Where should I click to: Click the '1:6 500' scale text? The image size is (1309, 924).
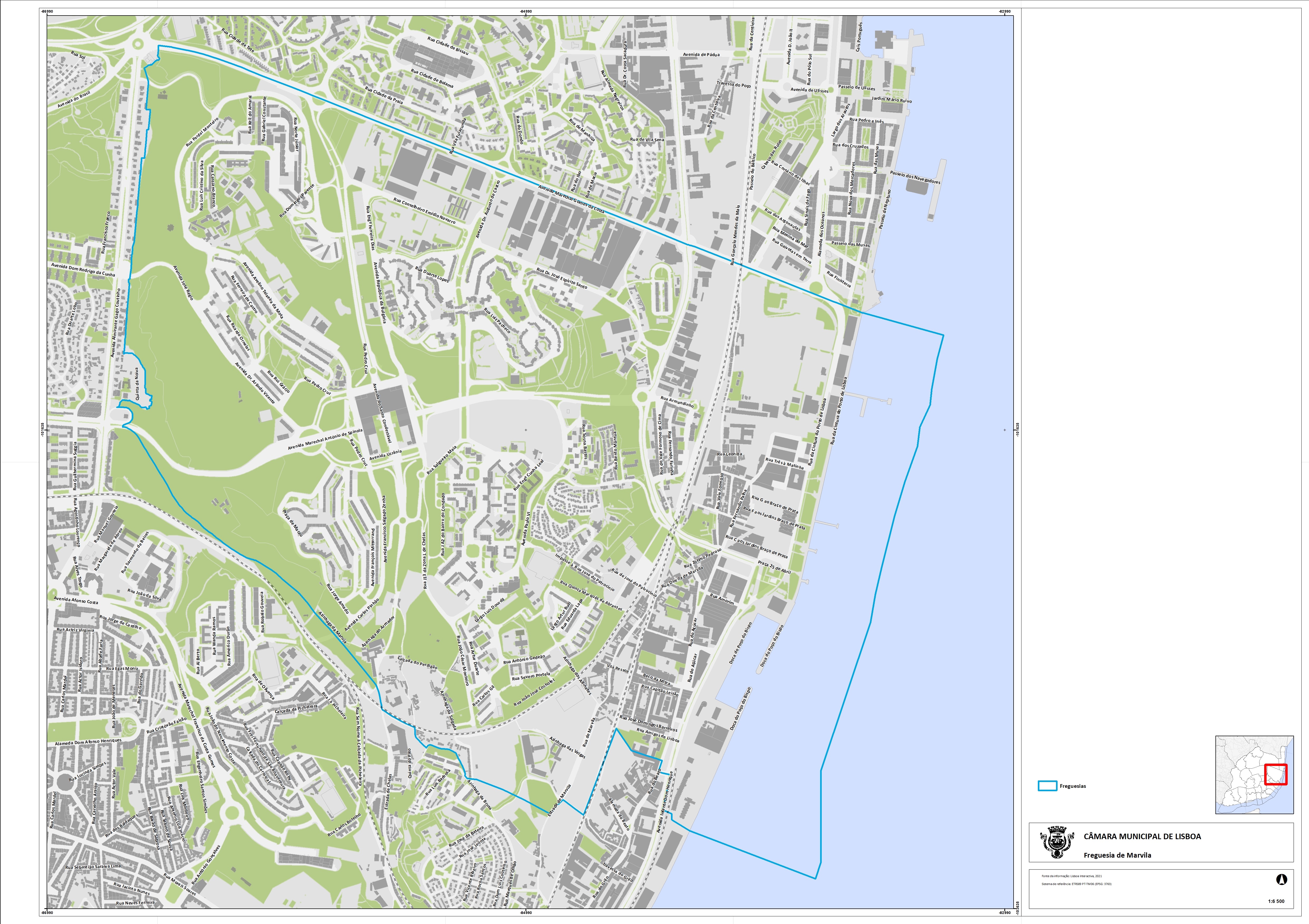point(1277,901)
